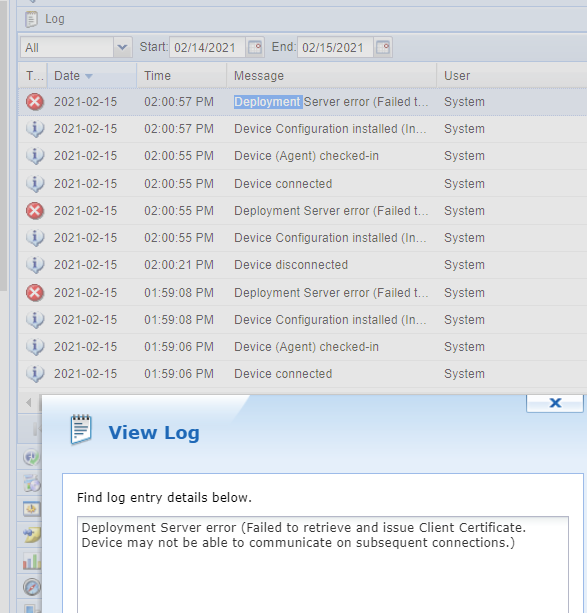
Task: Open the Start date calendar picker
Action: [x=255, y=47]
